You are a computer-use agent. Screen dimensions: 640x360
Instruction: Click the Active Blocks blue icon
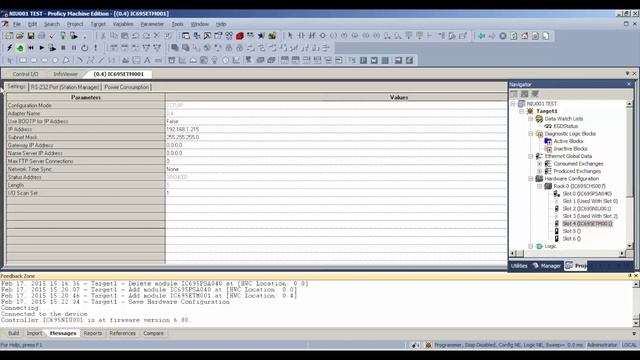(x=548, y=141)
